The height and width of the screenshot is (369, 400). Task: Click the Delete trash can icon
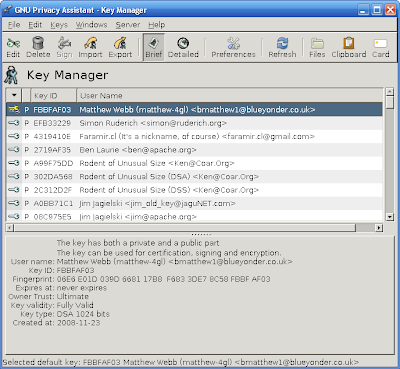(38, 47)
